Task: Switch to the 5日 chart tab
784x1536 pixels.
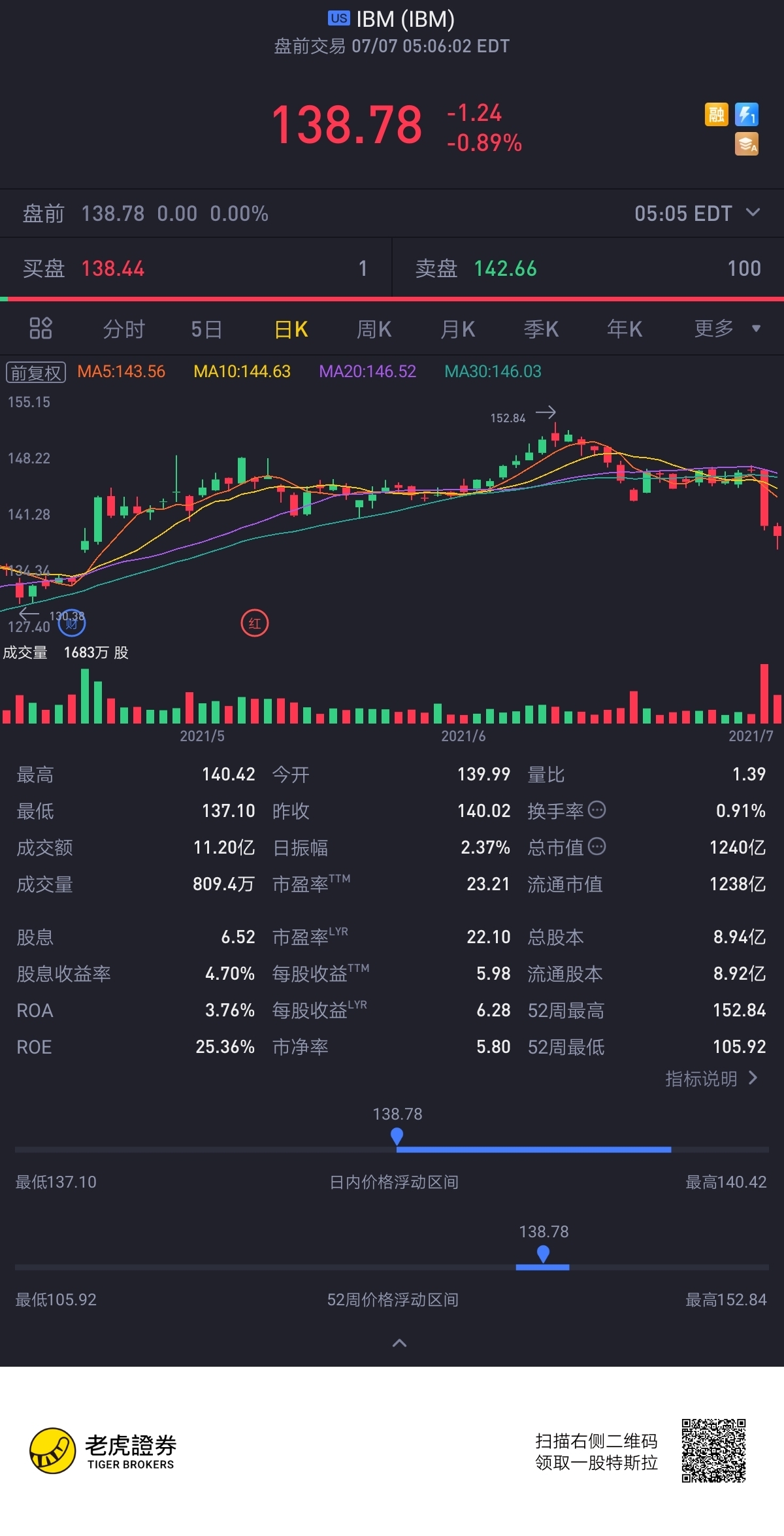Action: 206,329
